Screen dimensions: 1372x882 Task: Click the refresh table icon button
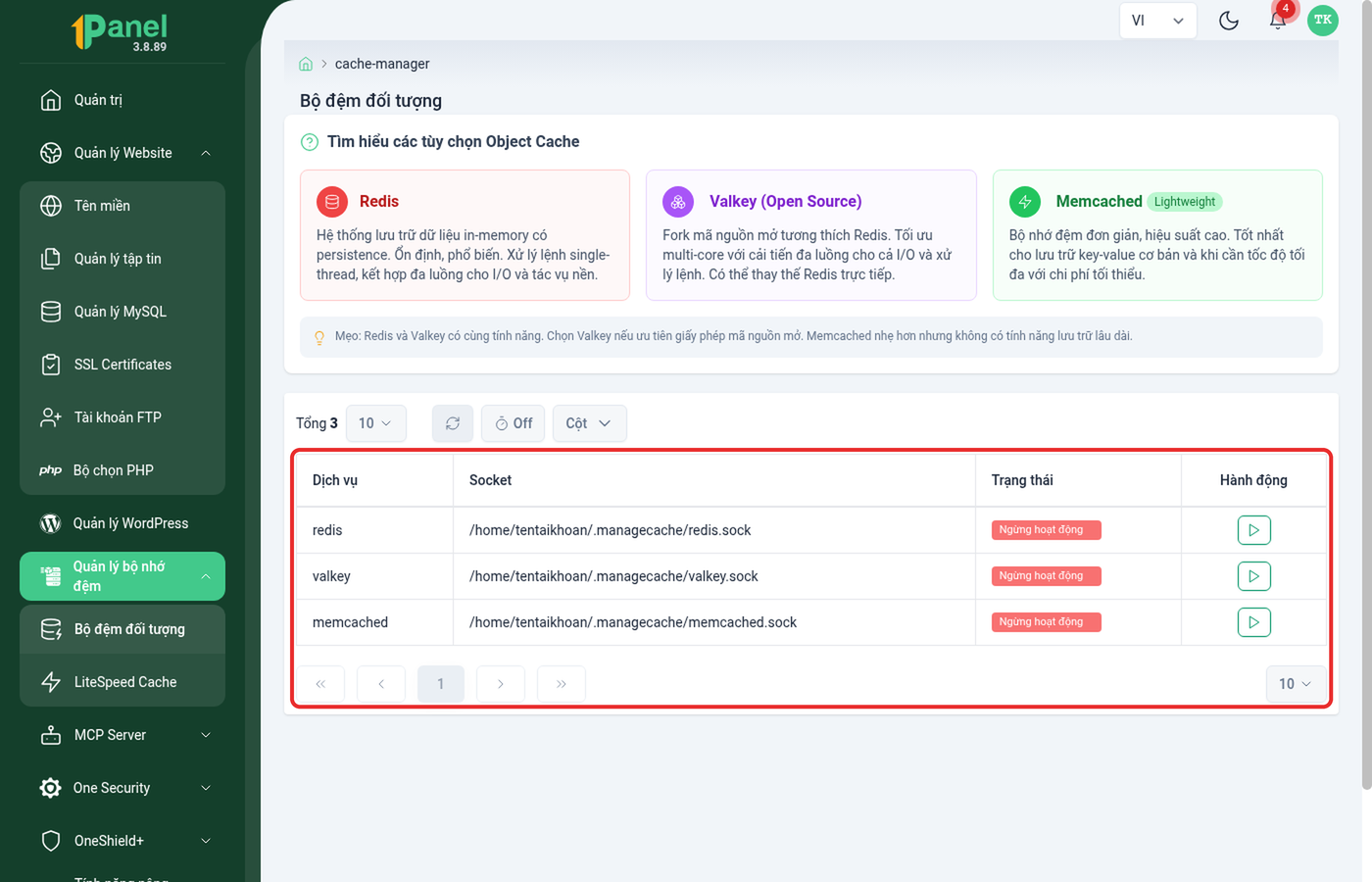pyautogui.click(x=453, y=423)
